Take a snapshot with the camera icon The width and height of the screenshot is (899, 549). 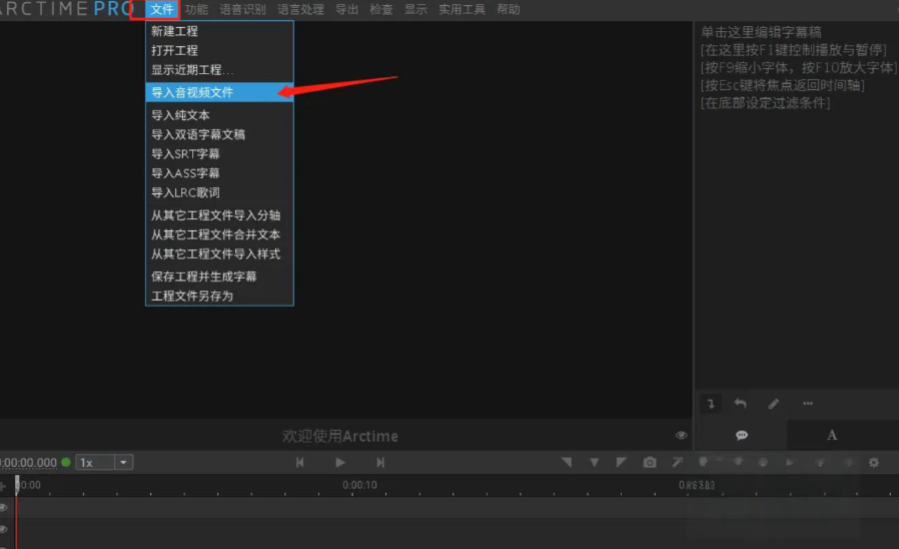[x=650, y=462]
